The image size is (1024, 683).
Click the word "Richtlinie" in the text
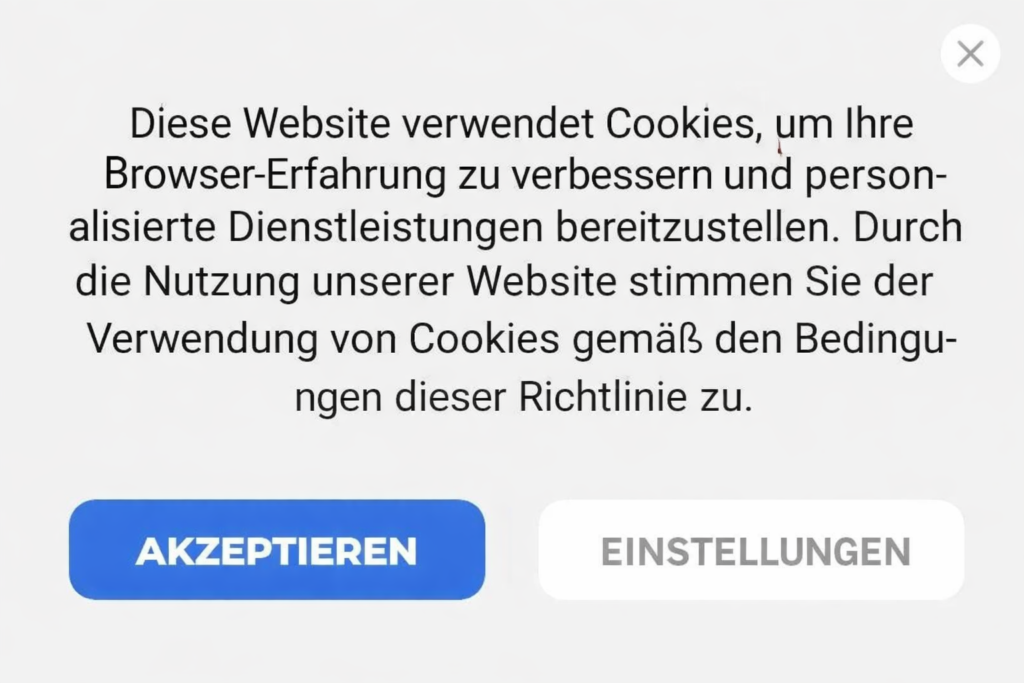603,398
